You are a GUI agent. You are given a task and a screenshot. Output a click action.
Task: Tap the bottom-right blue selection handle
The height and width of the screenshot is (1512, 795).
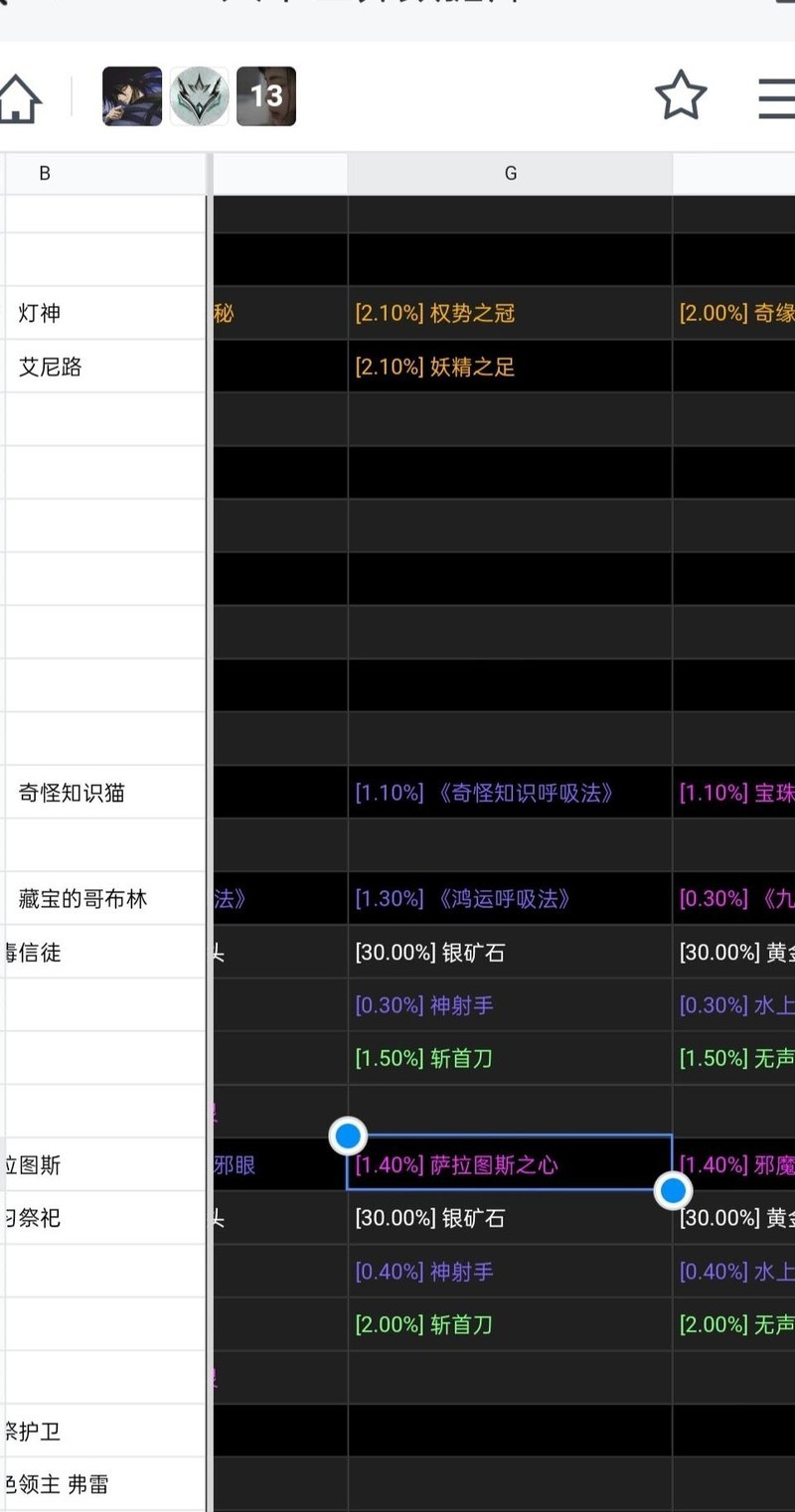673,1190
